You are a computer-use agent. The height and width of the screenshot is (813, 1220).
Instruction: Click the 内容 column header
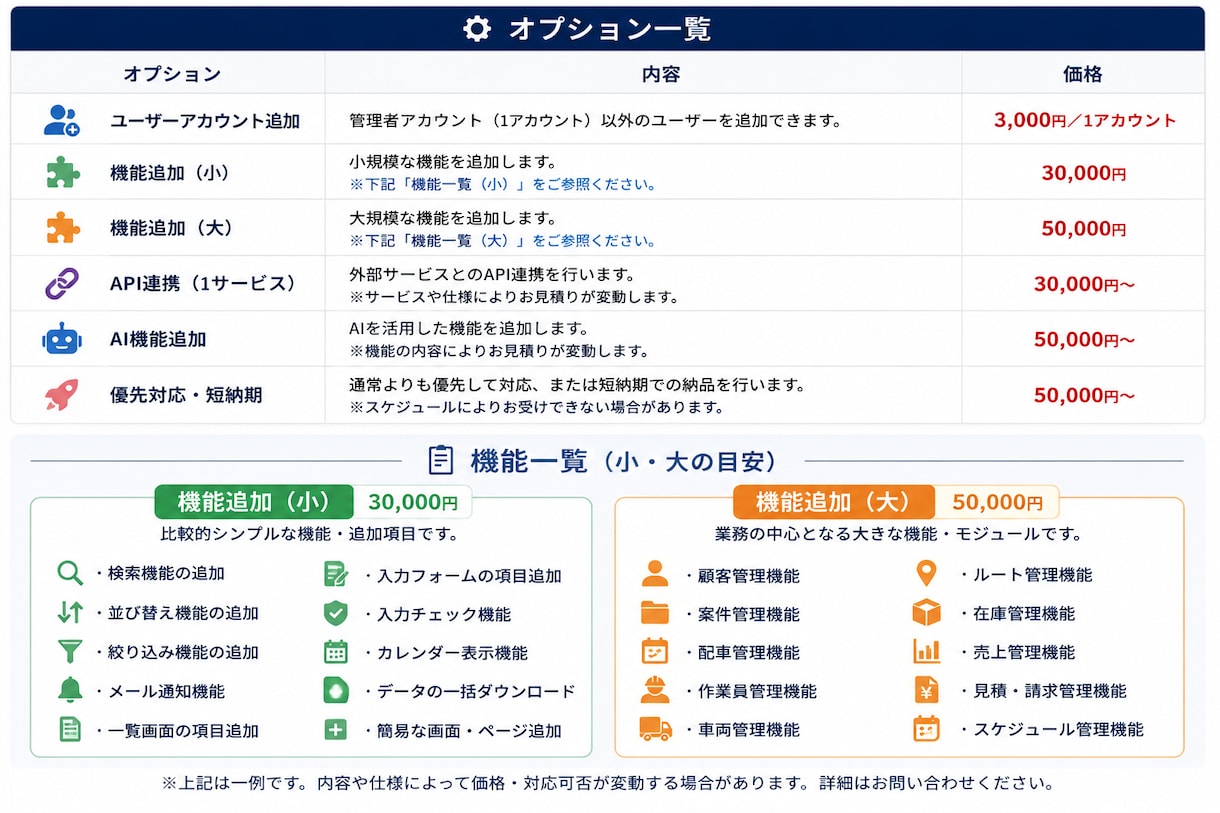coord(661,74)
